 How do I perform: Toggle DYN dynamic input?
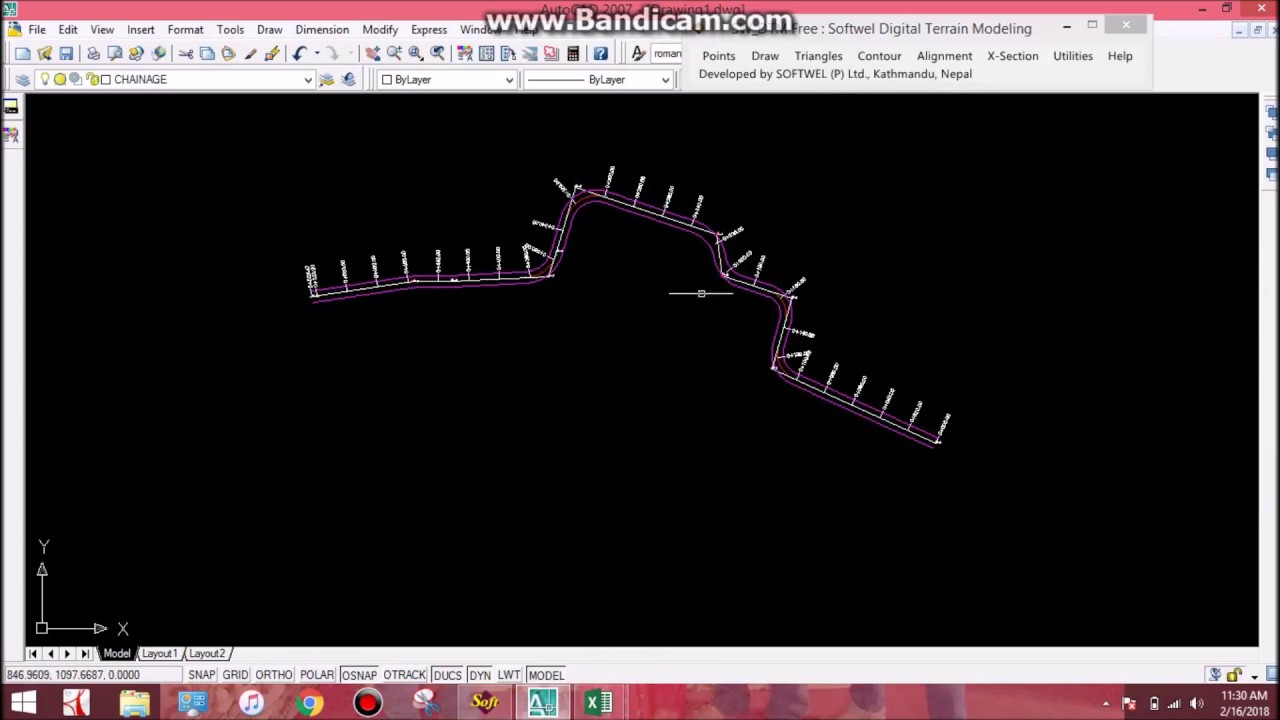480,675
